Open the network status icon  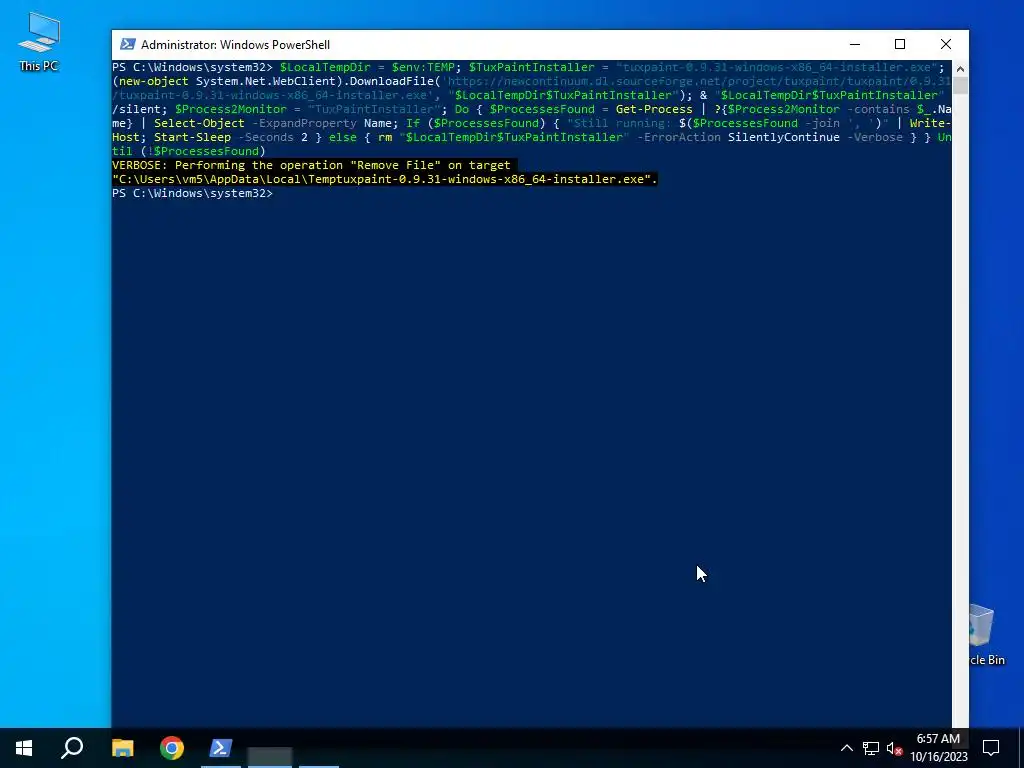[871, 748]
